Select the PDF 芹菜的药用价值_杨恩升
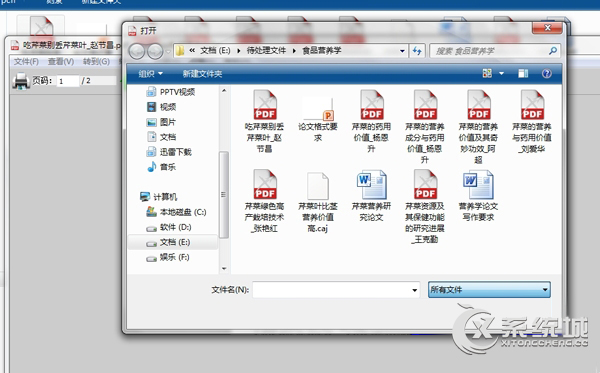 (372, 121)
